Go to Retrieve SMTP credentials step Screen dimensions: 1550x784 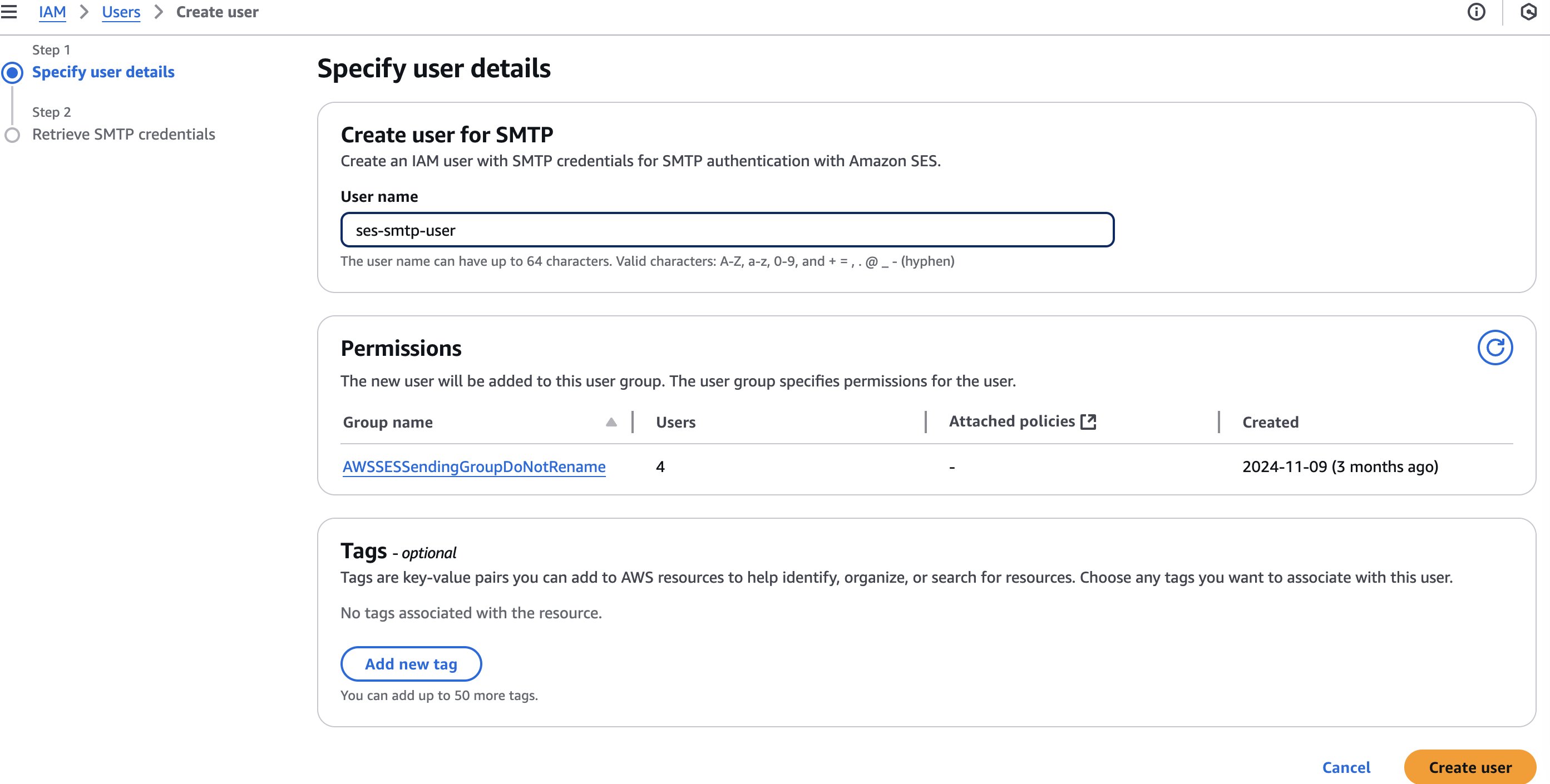click(x=124, y=134)
